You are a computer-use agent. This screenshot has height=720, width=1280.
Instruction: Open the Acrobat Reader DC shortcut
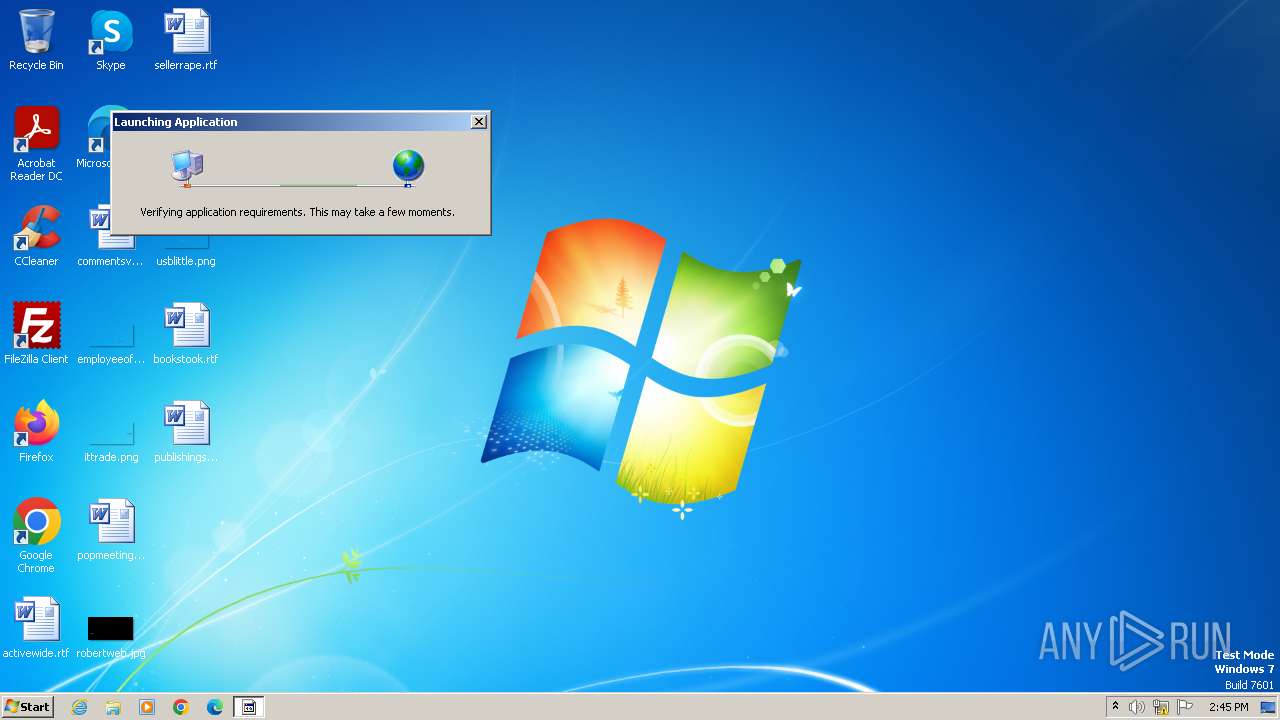point(36,144)
